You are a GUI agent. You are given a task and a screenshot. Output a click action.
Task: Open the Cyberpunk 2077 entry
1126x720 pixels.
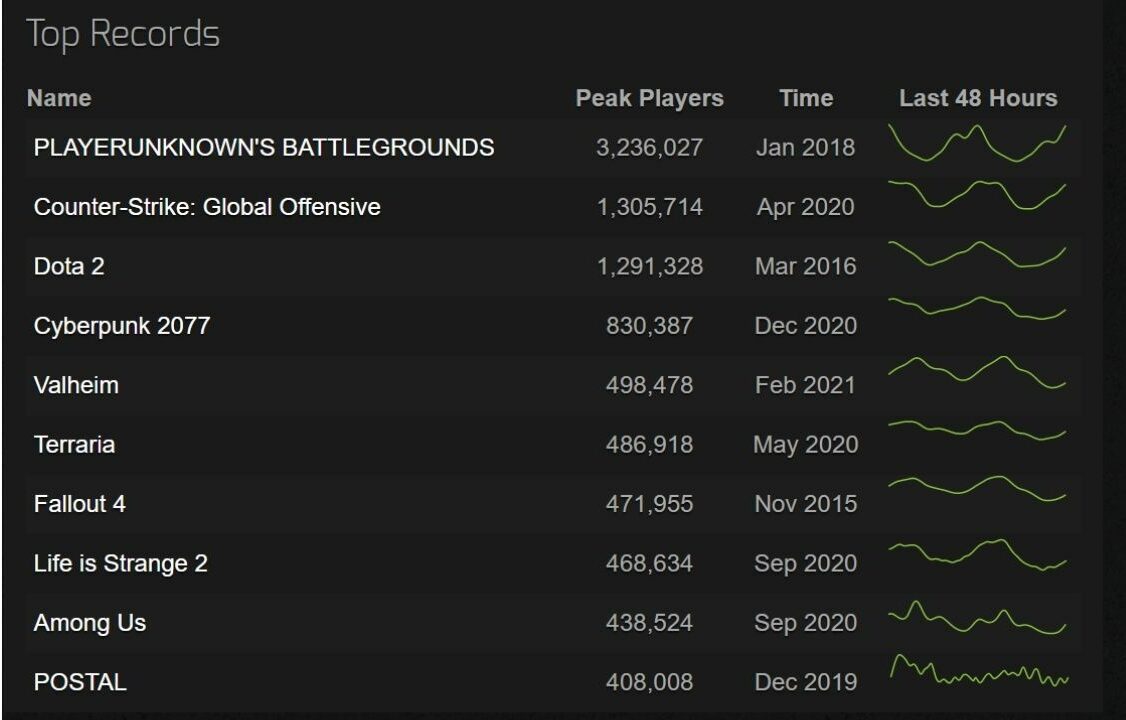[x=122, y=326]
